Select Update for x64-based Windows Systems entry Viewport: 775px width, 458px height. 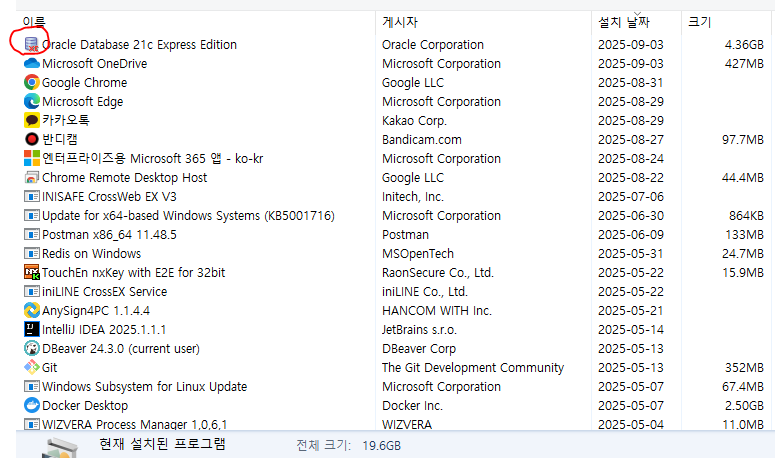point(188,216)
